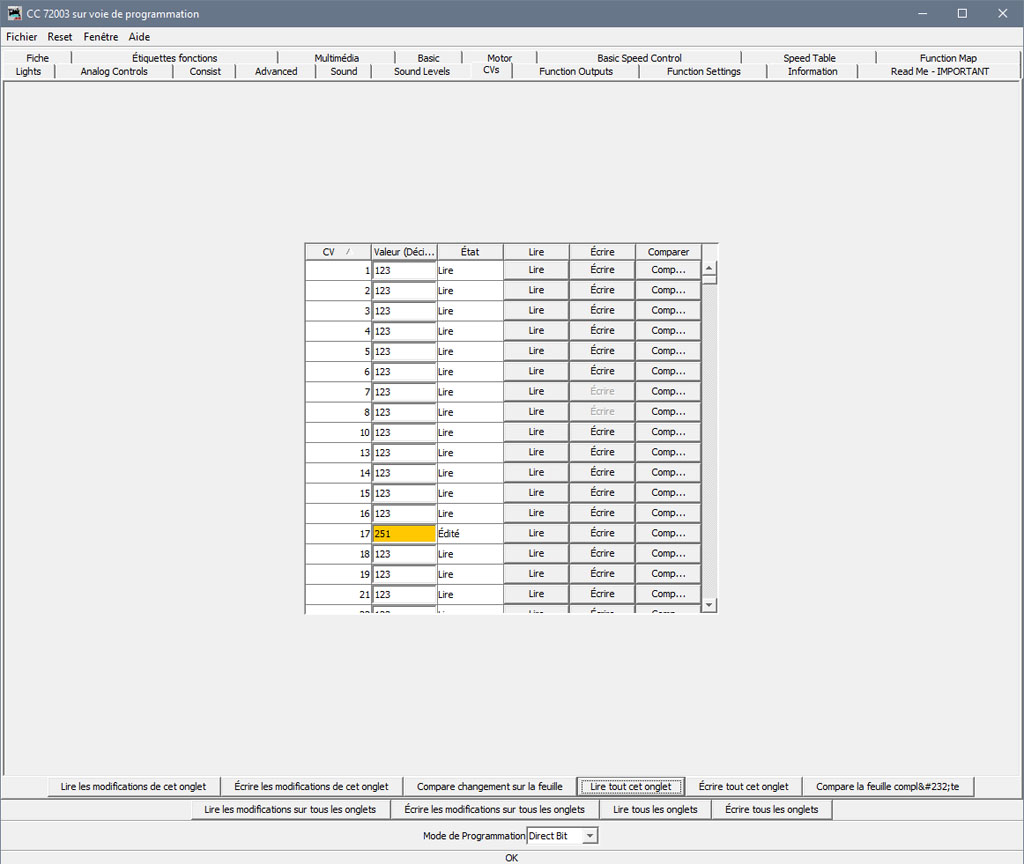Click the Lire button for CV 7
1024x864 pixels.
[x=536, y=391]
